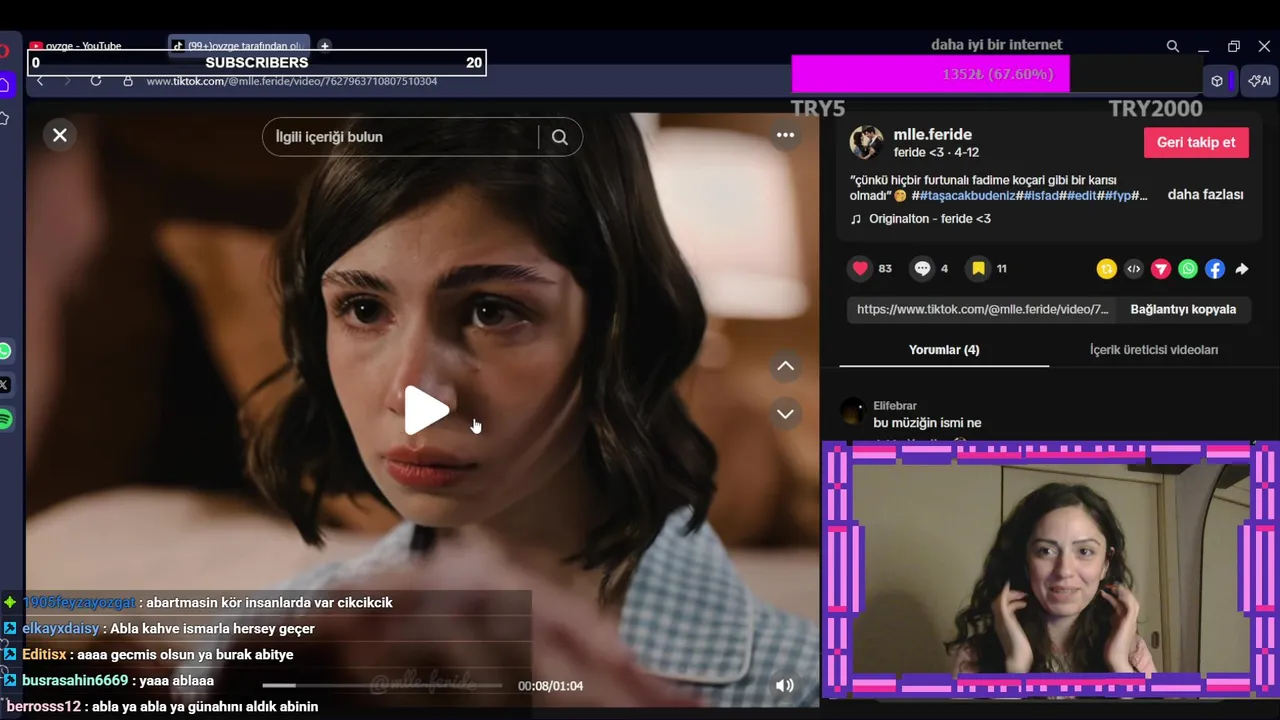The height and width of the screenshot is (720, 1280).
Task: Select the TikTok (99+) ovzge browser tab
Action: point(238,45)
